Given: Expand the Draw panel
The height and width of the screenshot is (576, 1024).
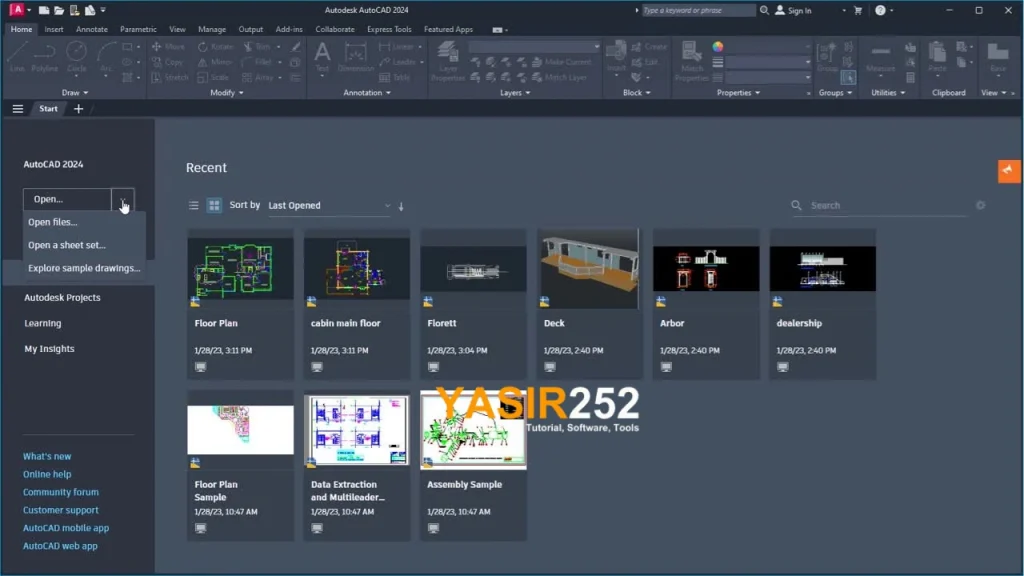Looking at the screenshot, I should (x=75, y=93).
